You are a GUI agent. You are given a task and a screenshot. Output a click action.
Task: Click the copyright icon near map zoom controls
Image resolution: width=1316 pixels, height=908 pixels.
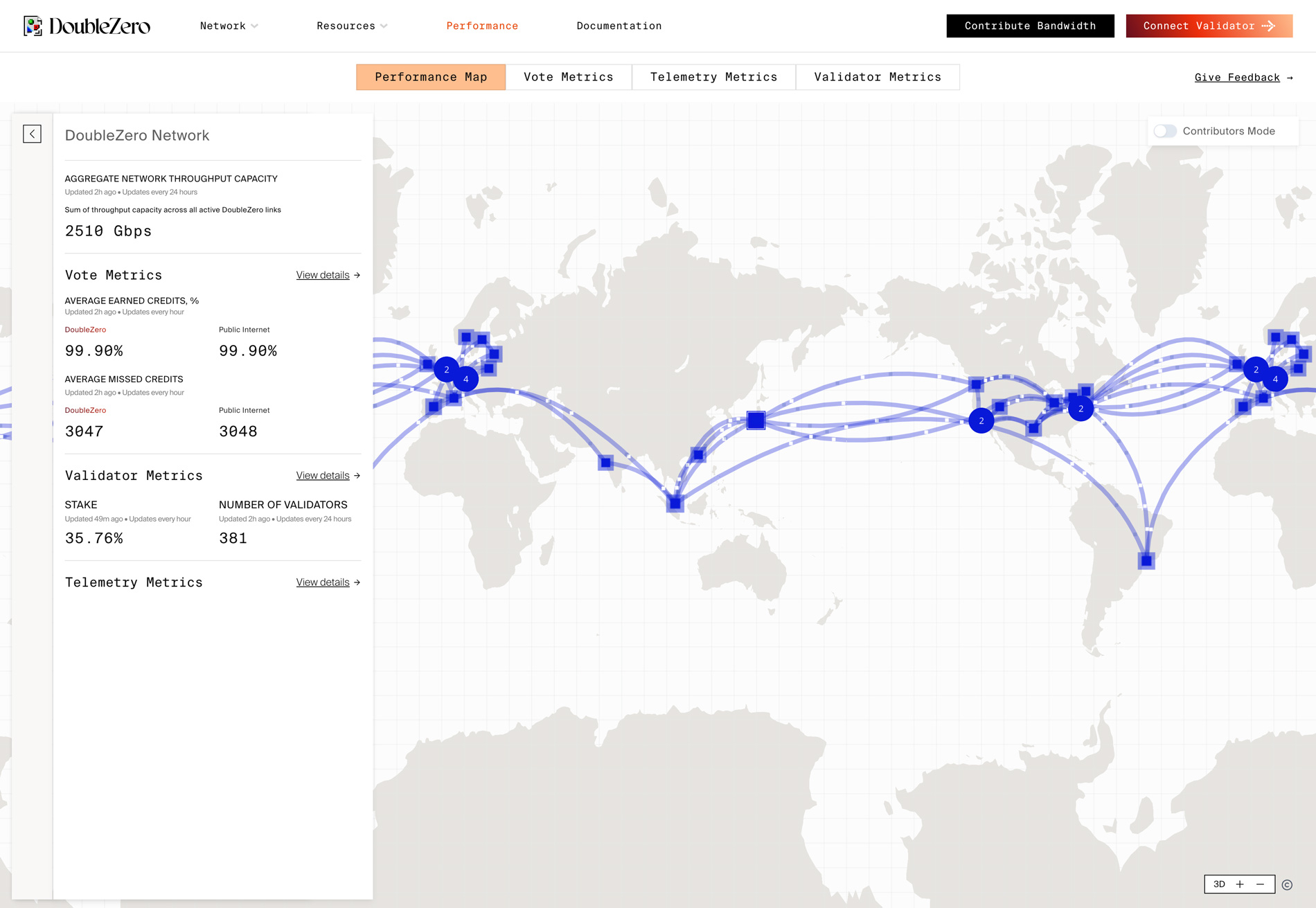[x=1288, y=884]
